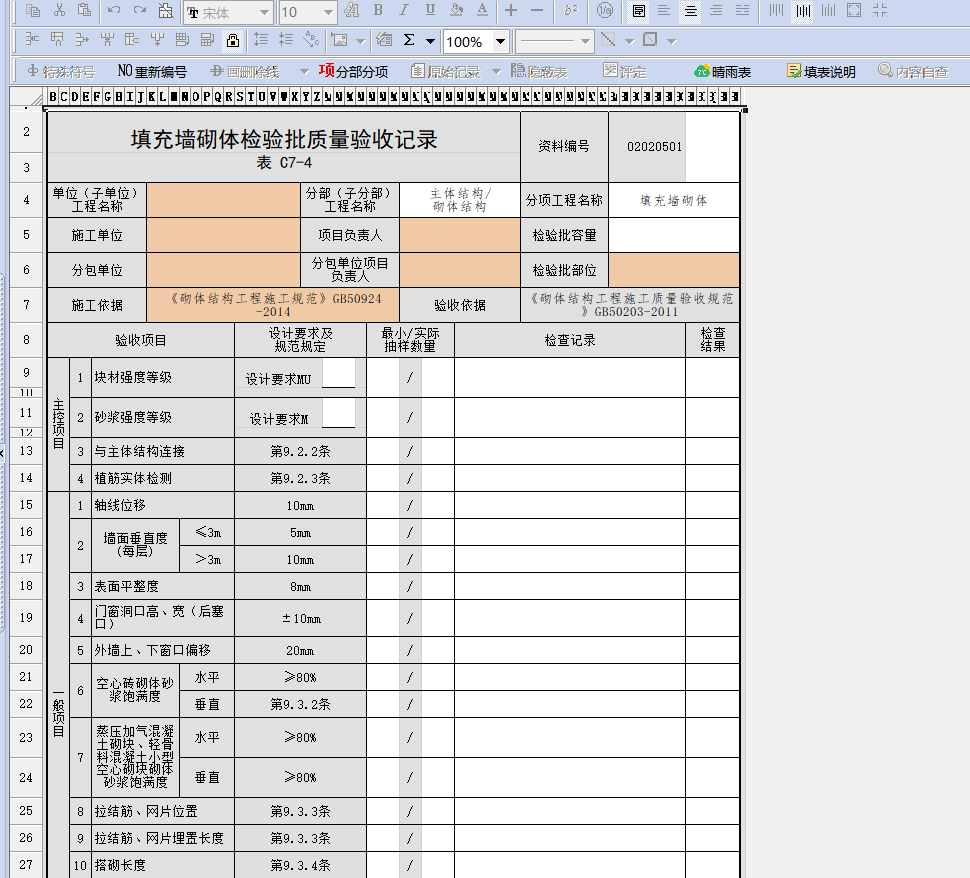Click the insert picture icon
The width and height of the screenshot is (970, 878).
[340, 40]
